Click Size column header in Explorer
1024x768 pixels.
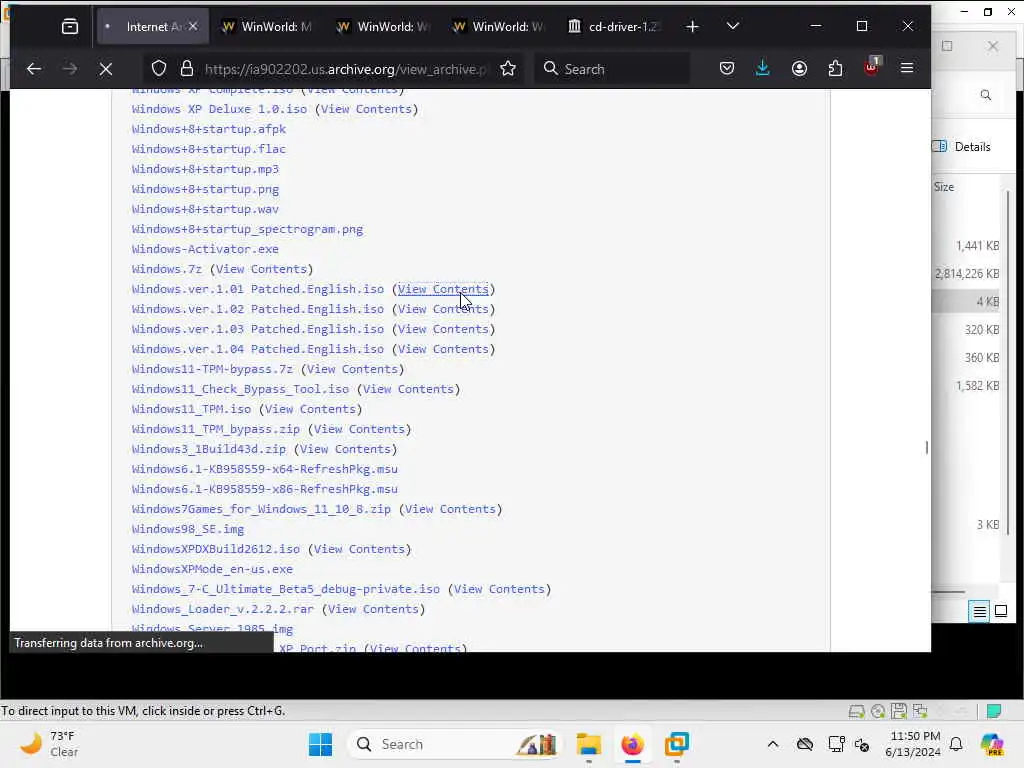click(x=944, y=187)
